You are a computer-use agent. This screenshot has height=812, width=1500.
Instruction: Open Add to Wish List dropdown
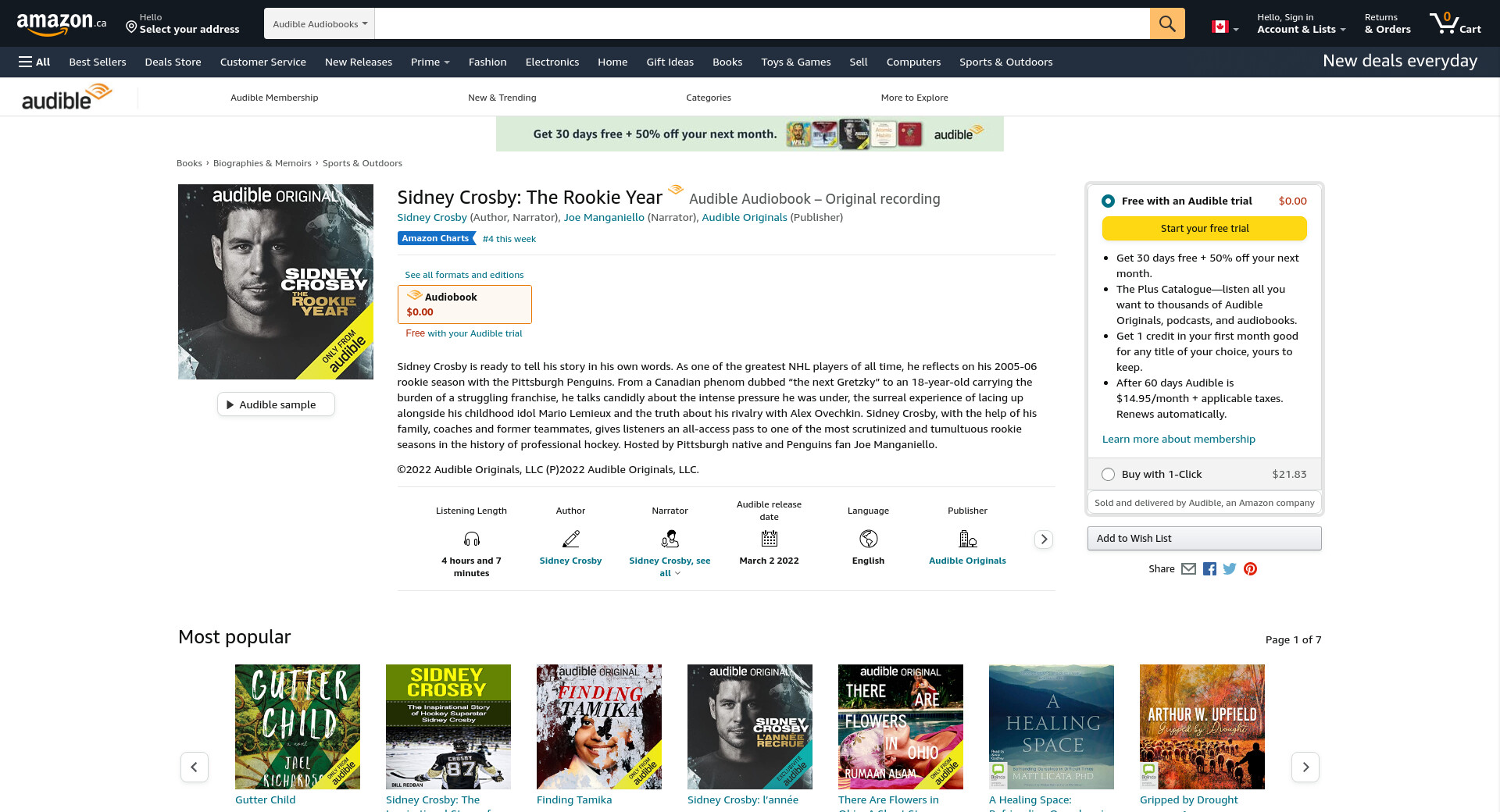coord(1205,538)
